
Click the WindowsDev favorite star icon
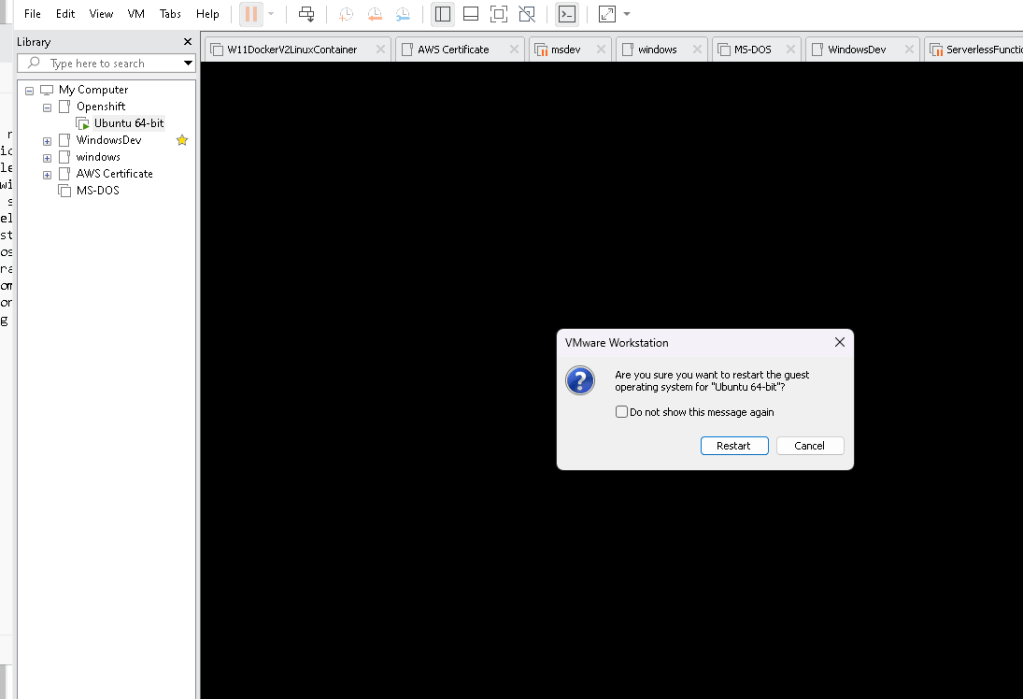(182, 140)
